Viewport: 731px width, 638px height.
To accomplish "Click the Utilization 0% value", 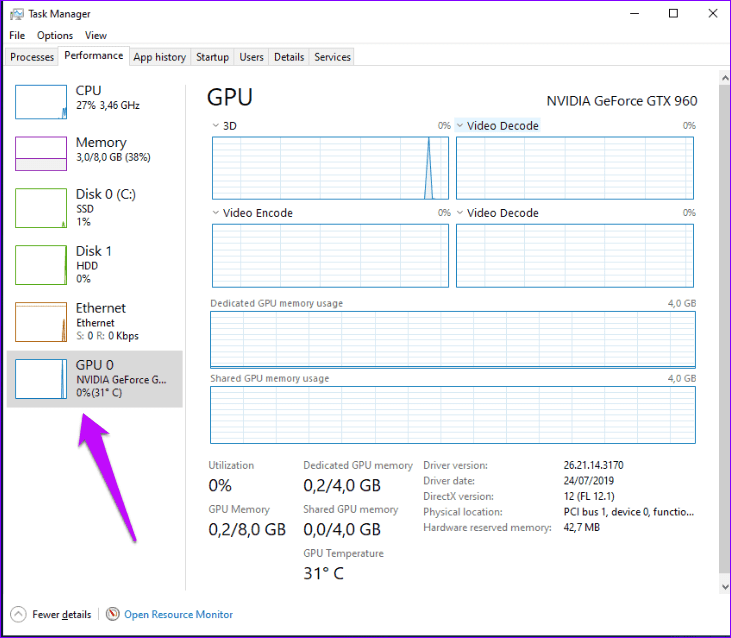I will point(220,486).
